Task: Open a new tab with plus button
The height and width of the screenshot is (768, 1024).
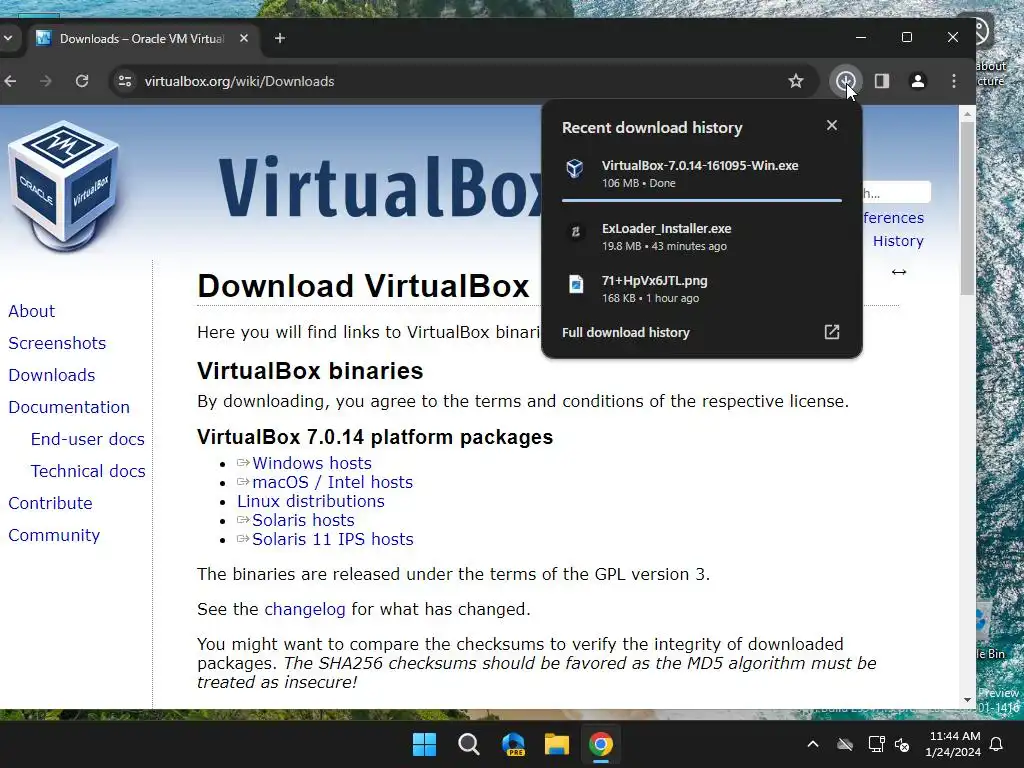Action: click(280, 39)
